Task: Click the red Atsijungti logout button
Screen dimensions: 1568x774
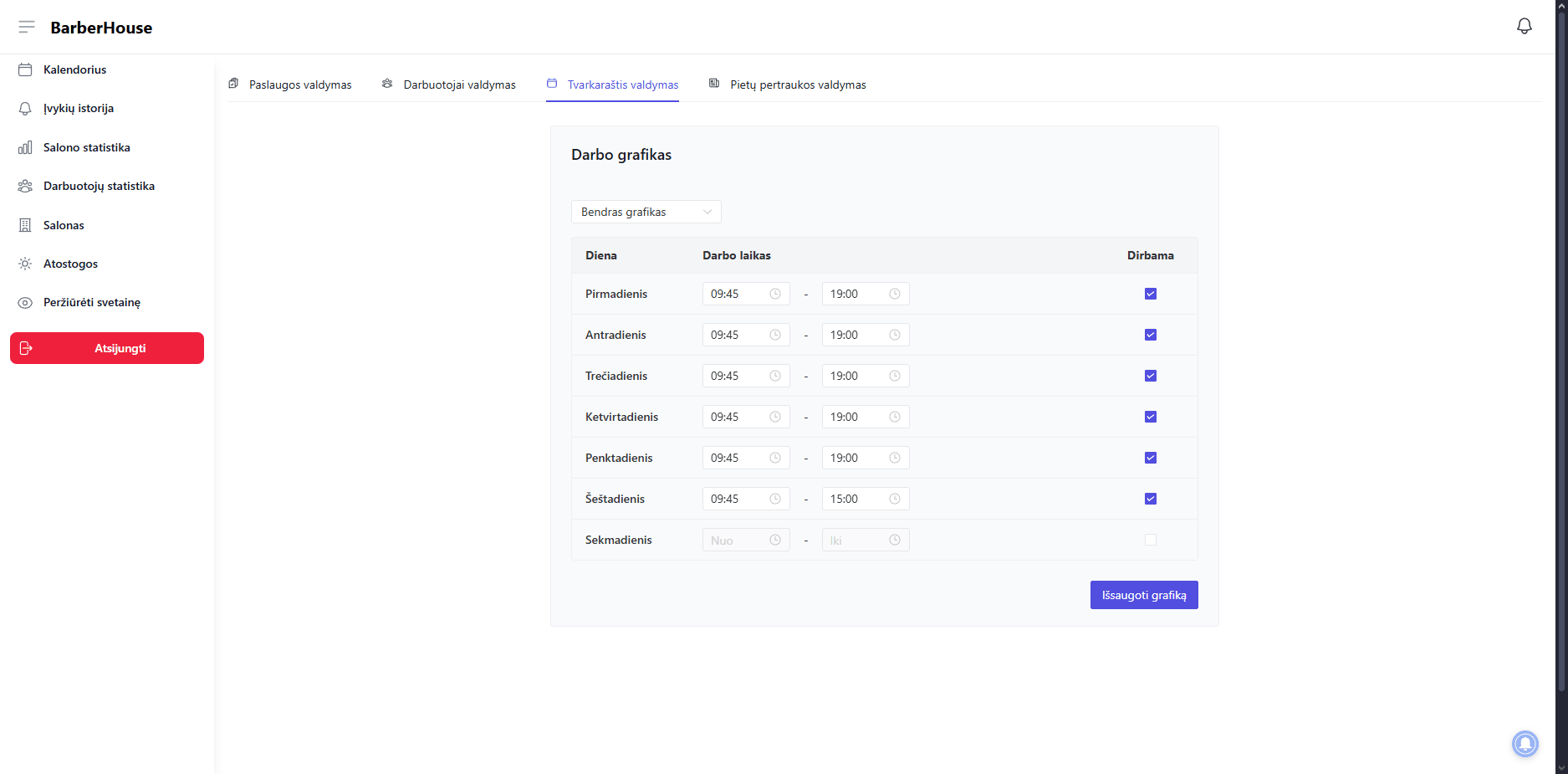Action: point(107,348)
